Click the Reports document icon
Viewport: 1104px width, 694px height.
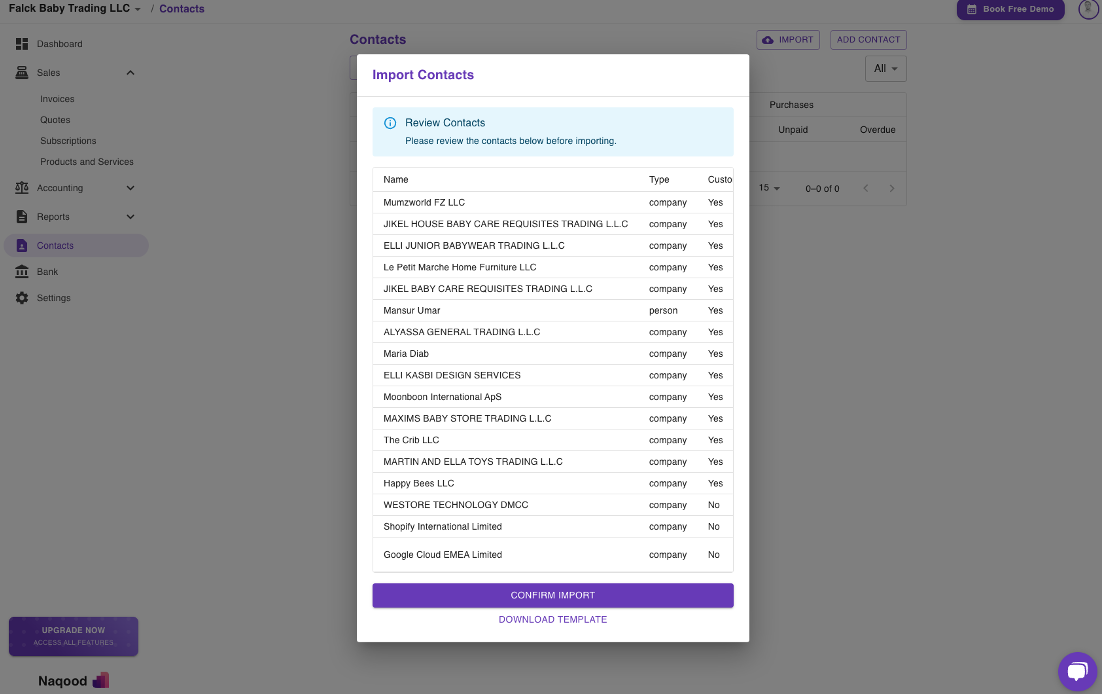(x=22, y=217)
